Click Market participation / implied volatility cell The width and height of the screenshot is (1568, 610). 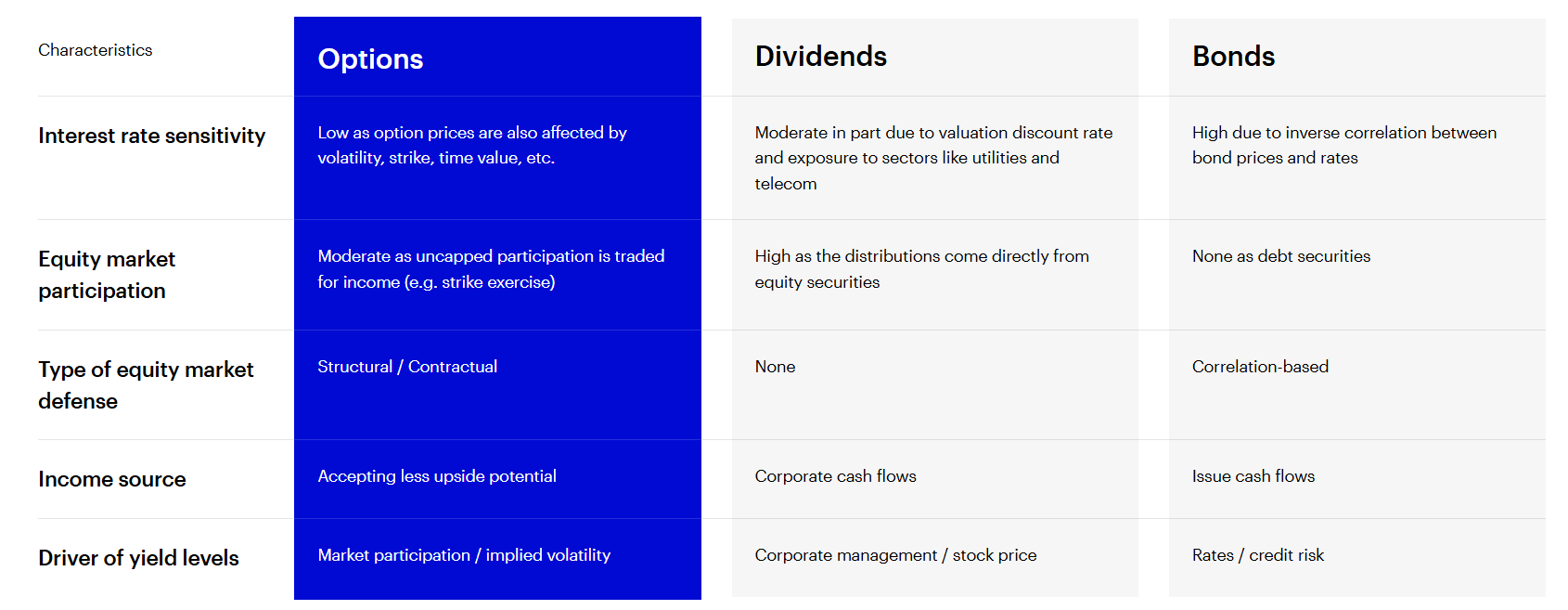pos(464,555)
